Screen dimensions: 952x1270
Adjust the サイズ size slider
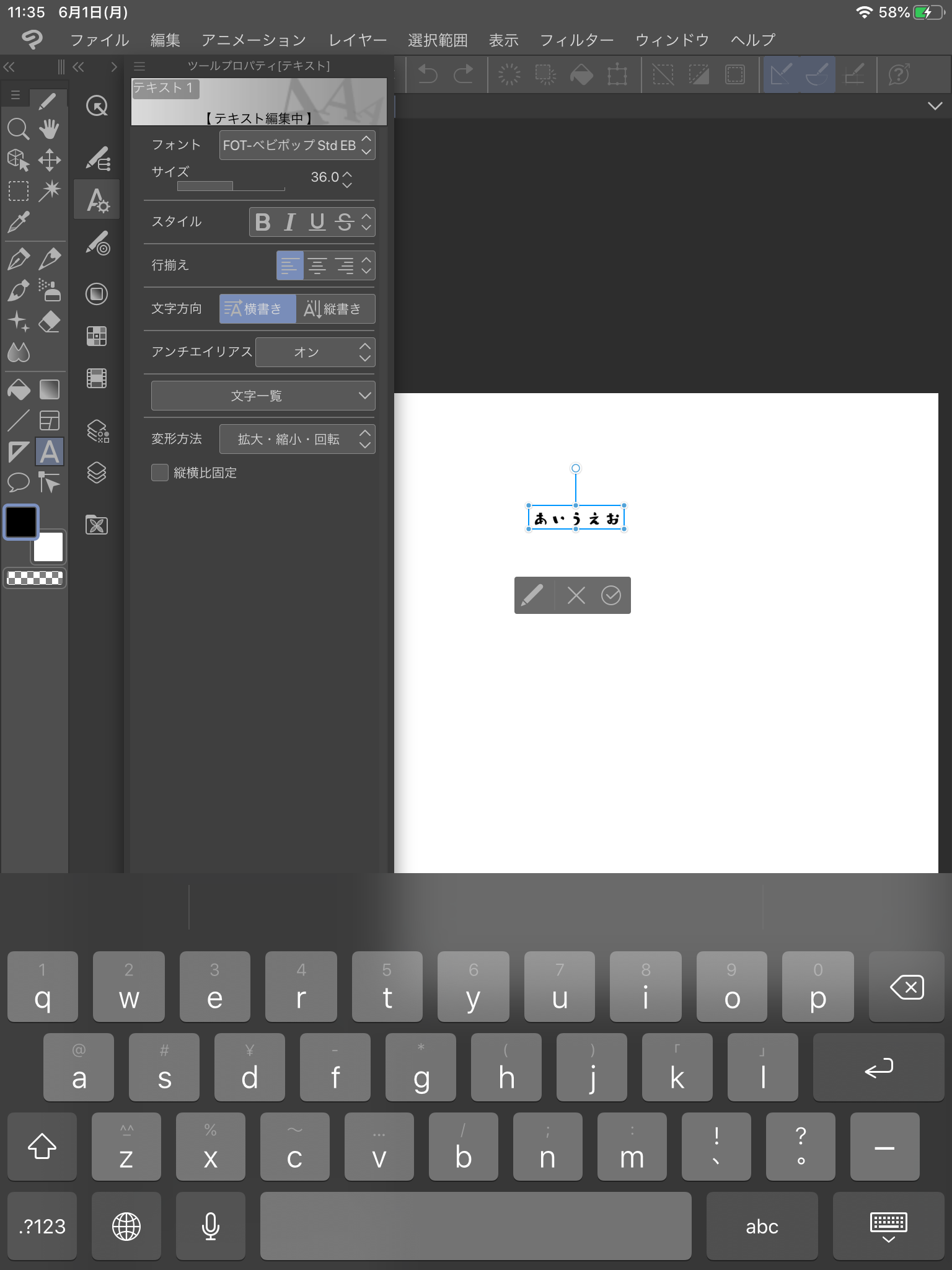(231, 186)
